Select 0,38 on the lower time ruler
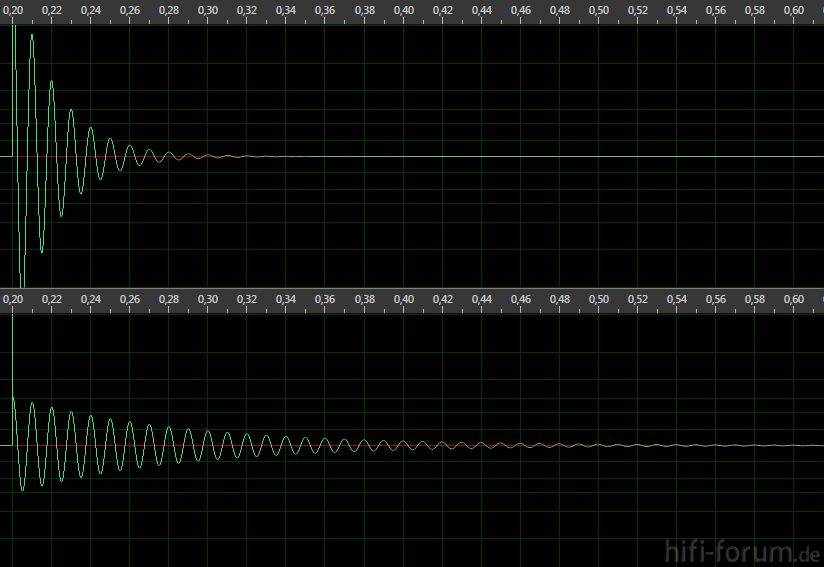The height and width of the screenshot is (567, 824). 365,299
